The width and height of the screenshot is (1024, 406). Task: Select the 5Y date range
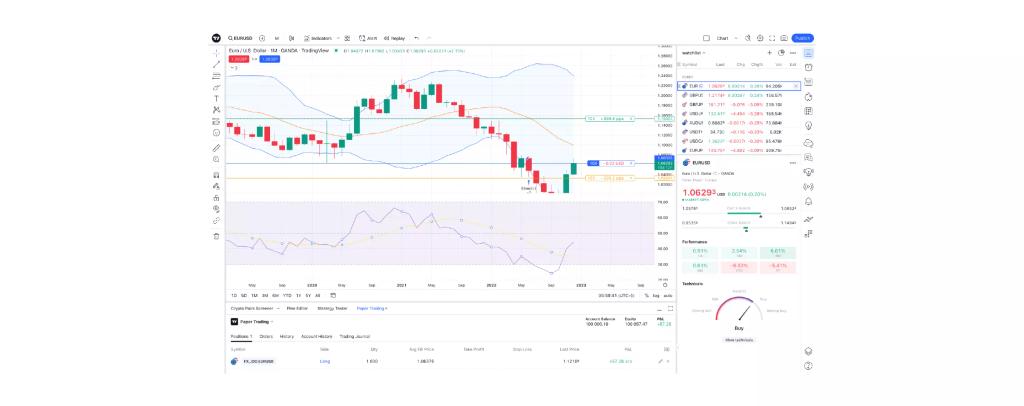[x=308, y=296]
